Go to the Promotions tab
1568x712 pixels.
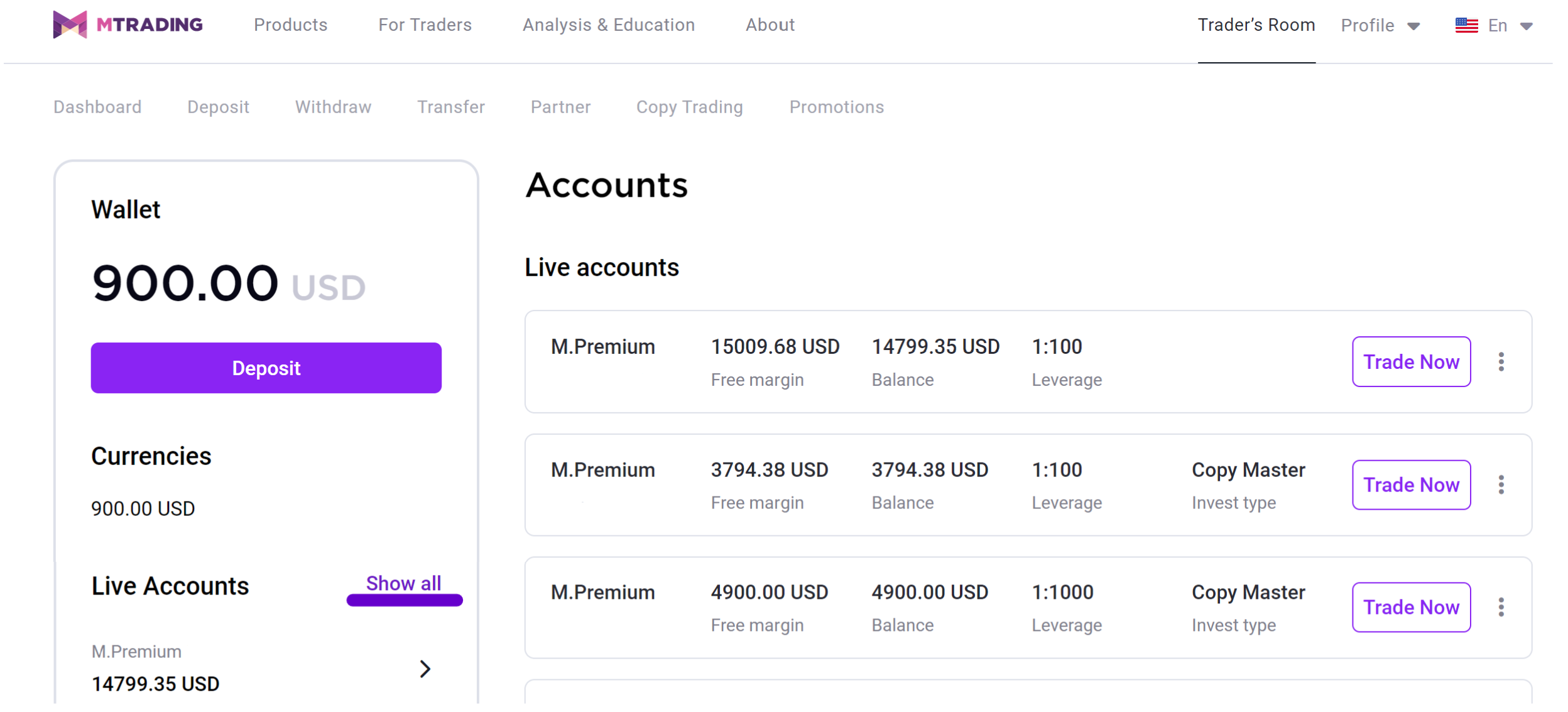coord(836,107)
